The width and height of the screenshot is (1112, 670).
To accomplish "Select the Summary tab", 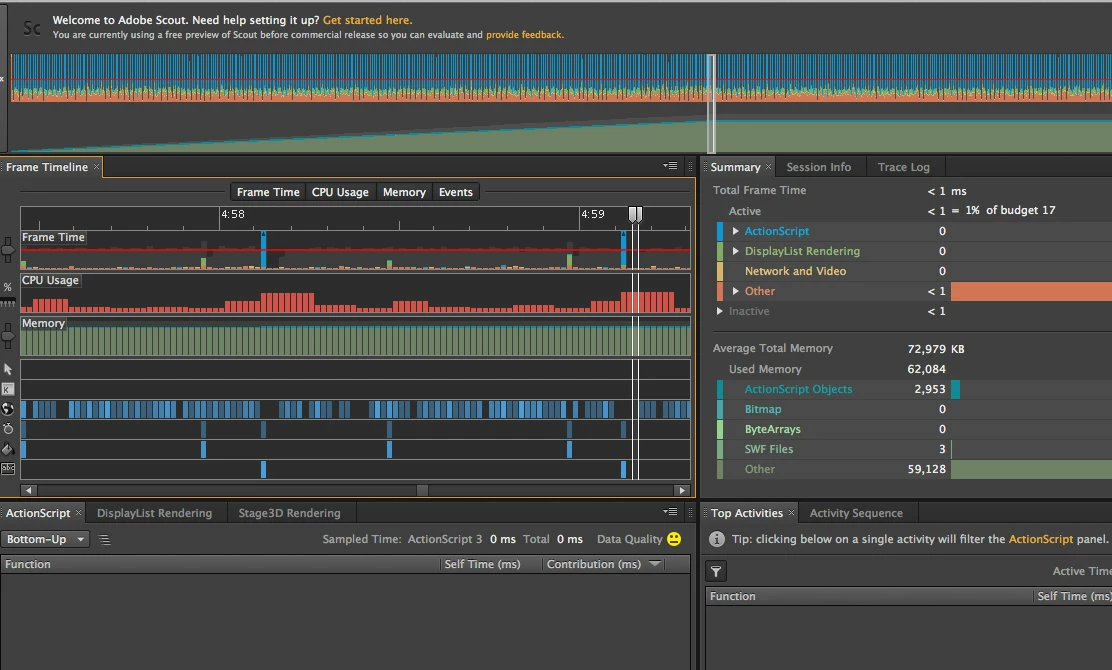I will (x=735, y=167).
